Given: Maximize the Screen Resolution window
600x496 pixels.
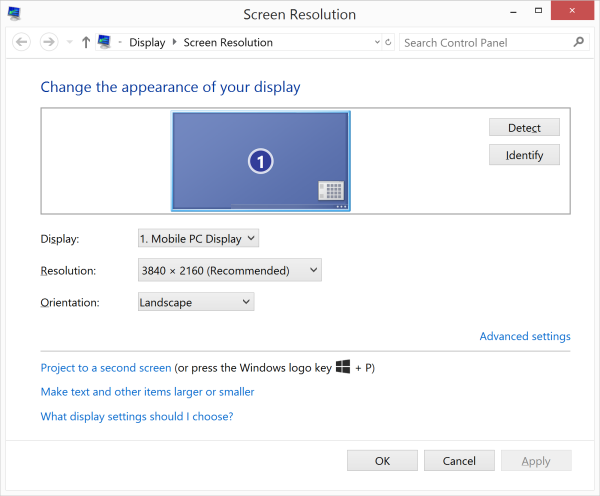Looking at the screenshot, I should [538, 11].
